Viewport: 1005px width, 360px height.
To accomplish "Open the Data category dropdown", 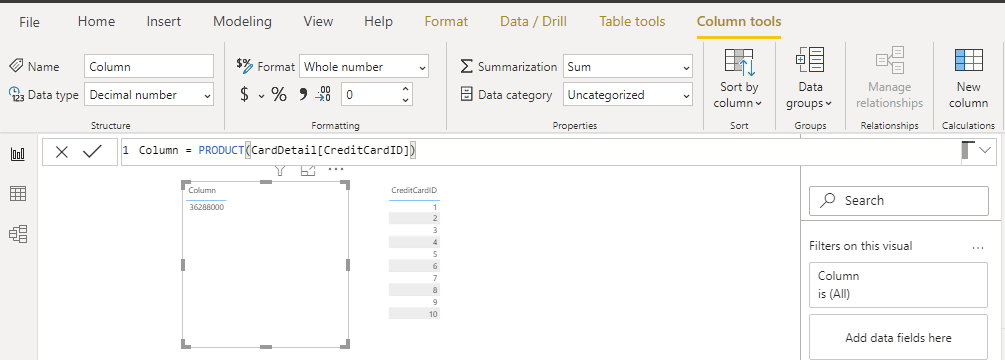I will click(x=627, y=95).
